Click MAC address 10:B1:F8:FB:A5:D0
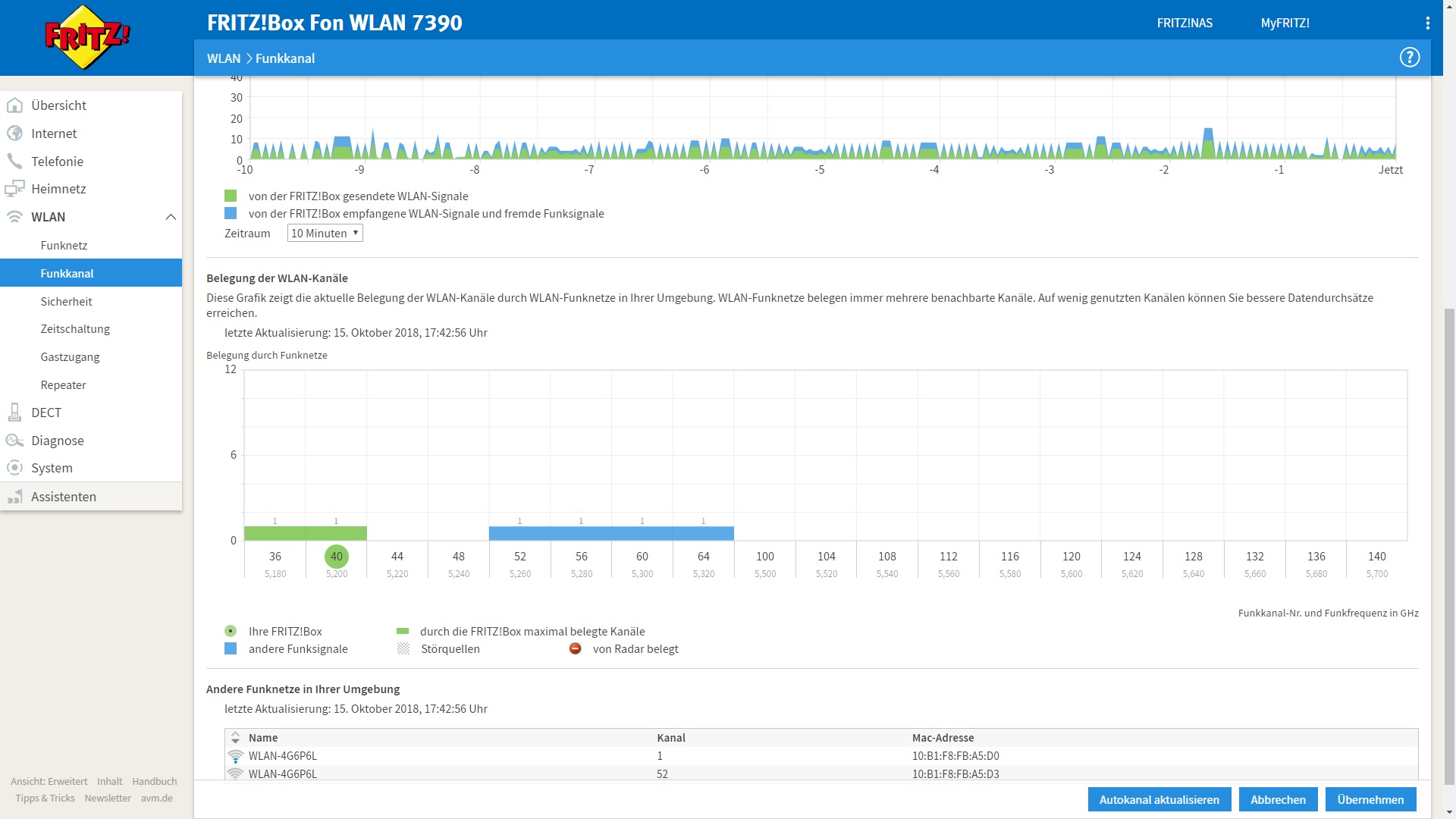Viewport: 1456px width, 819px height. coord(955,756)
